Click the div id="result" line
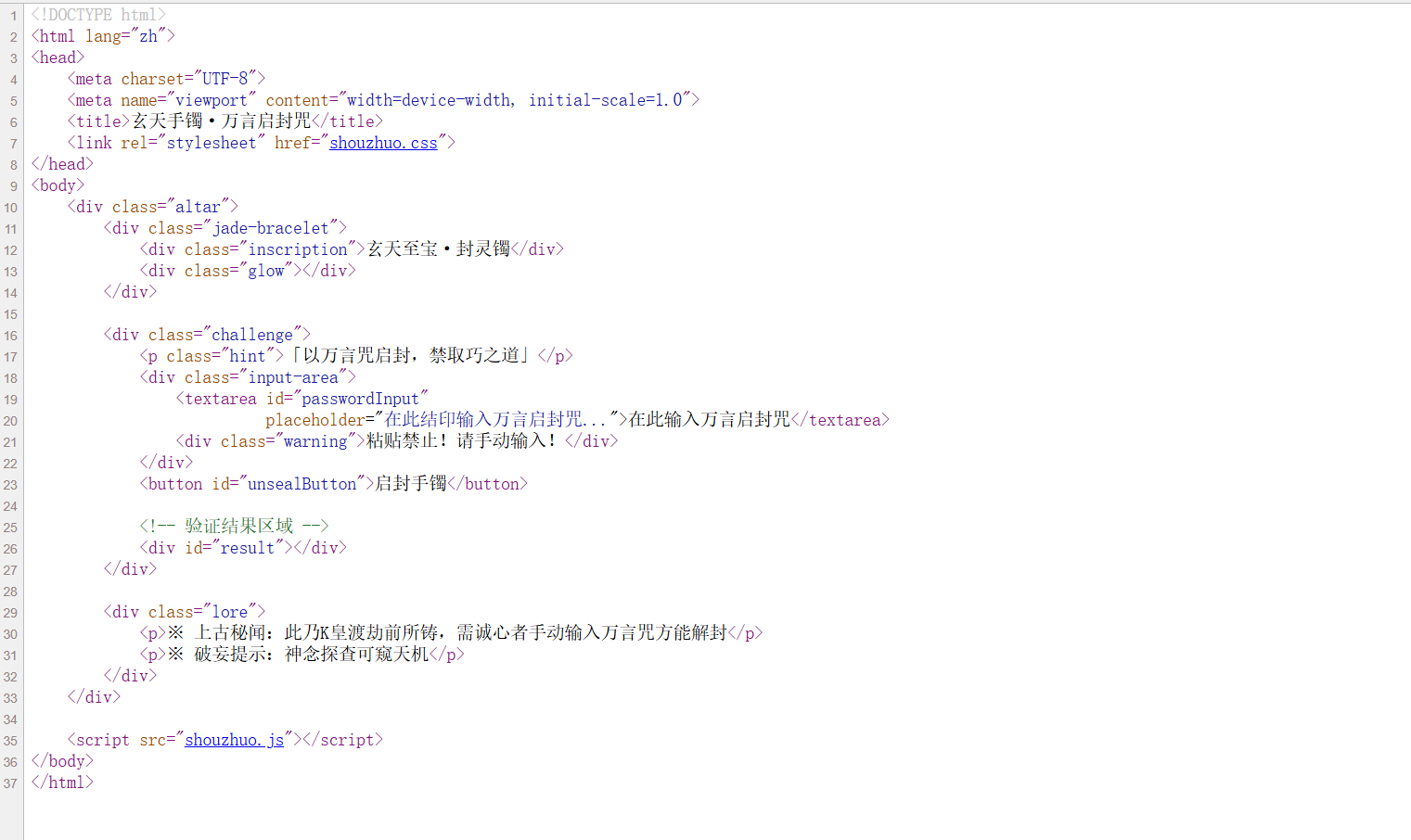1411x840 pixels. pyautogui.click(x=243, y=548)
